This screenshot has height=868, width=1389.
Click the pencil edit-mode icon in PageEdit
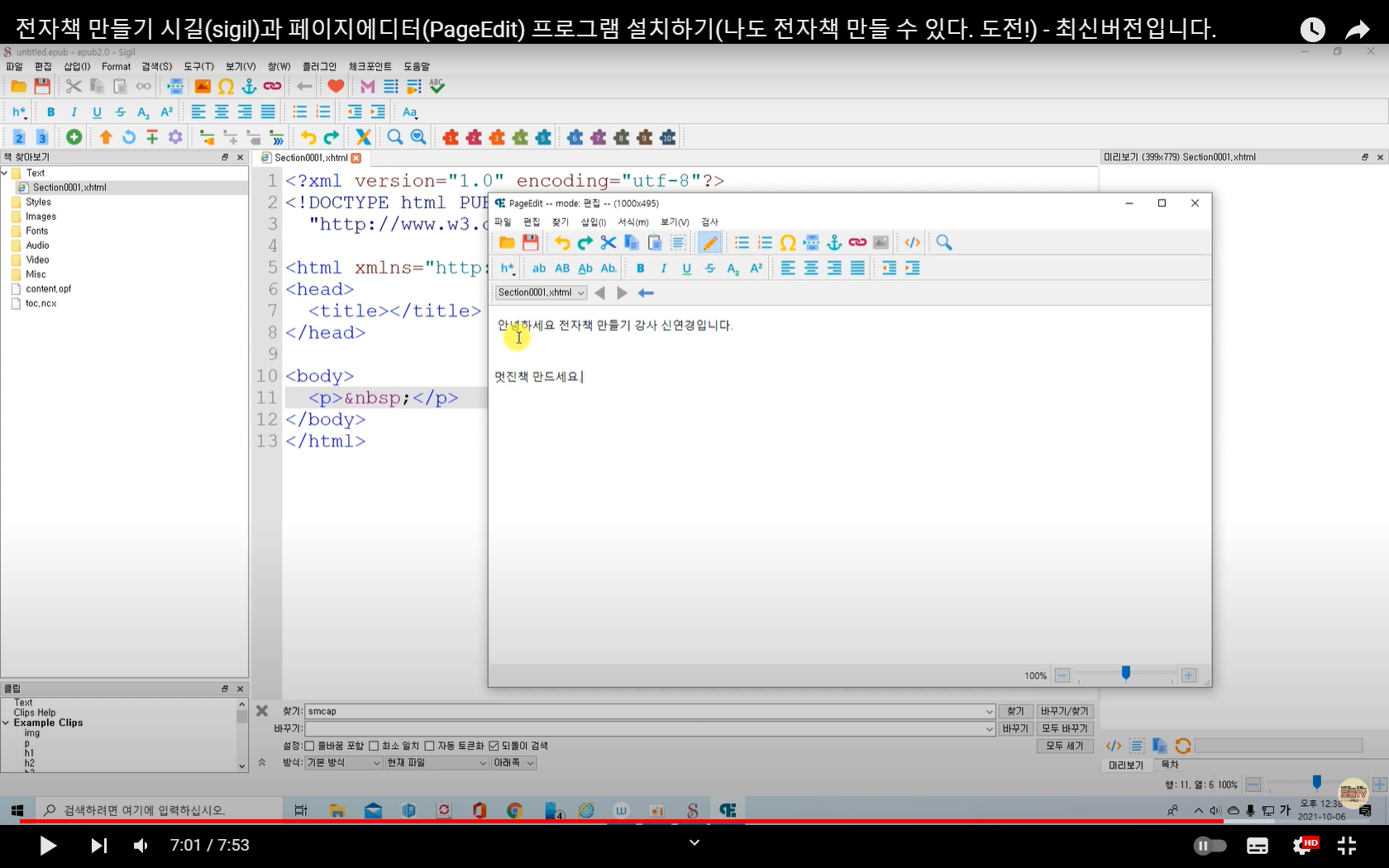(x=709, y=242)
